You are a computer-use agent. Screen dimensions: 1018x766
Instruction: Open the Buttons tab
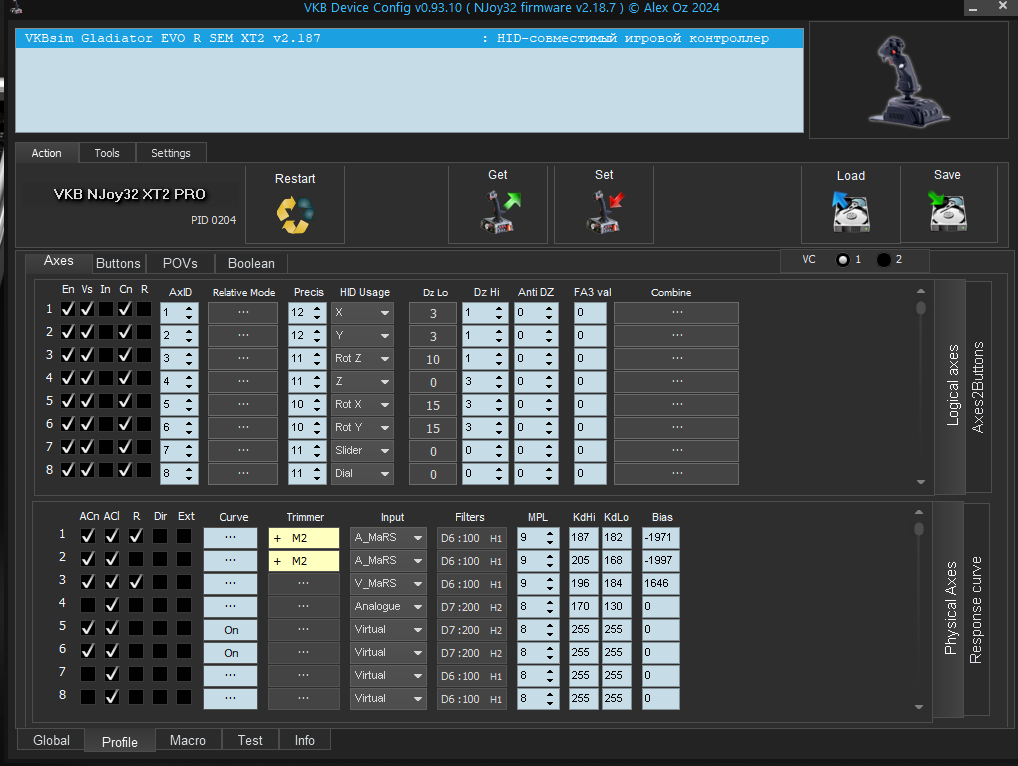click(118, 263)
